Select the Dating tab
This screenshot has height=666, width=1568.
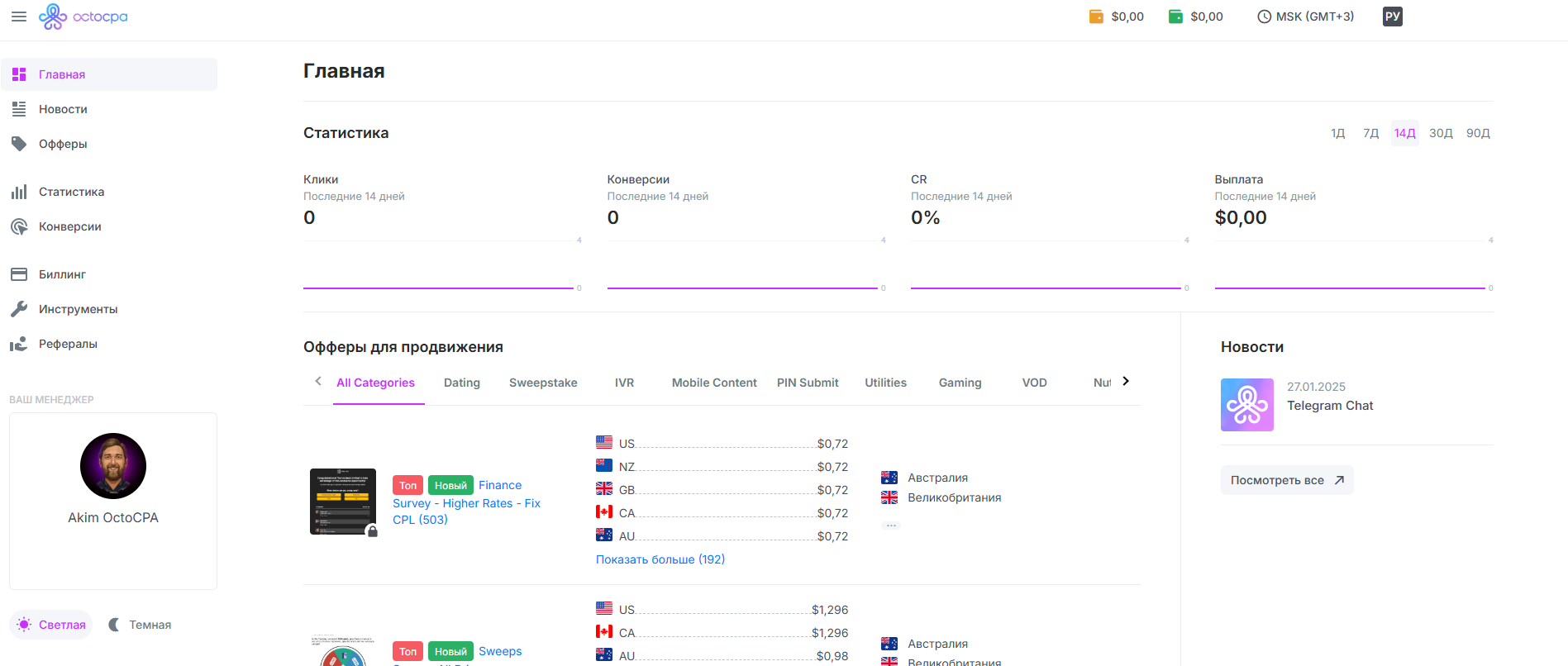click(x=462, y=383)
